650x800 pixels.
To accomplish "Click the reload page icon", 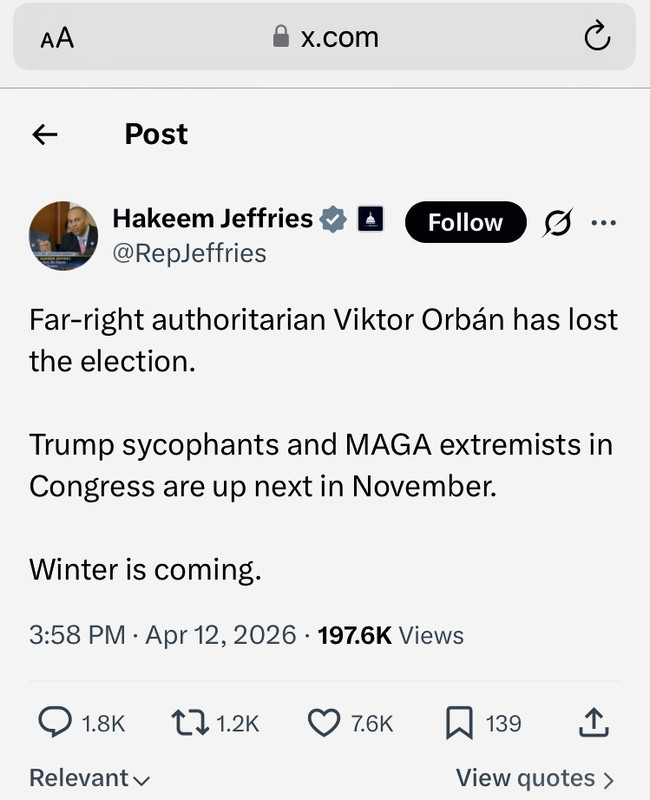I will [597, 36].
